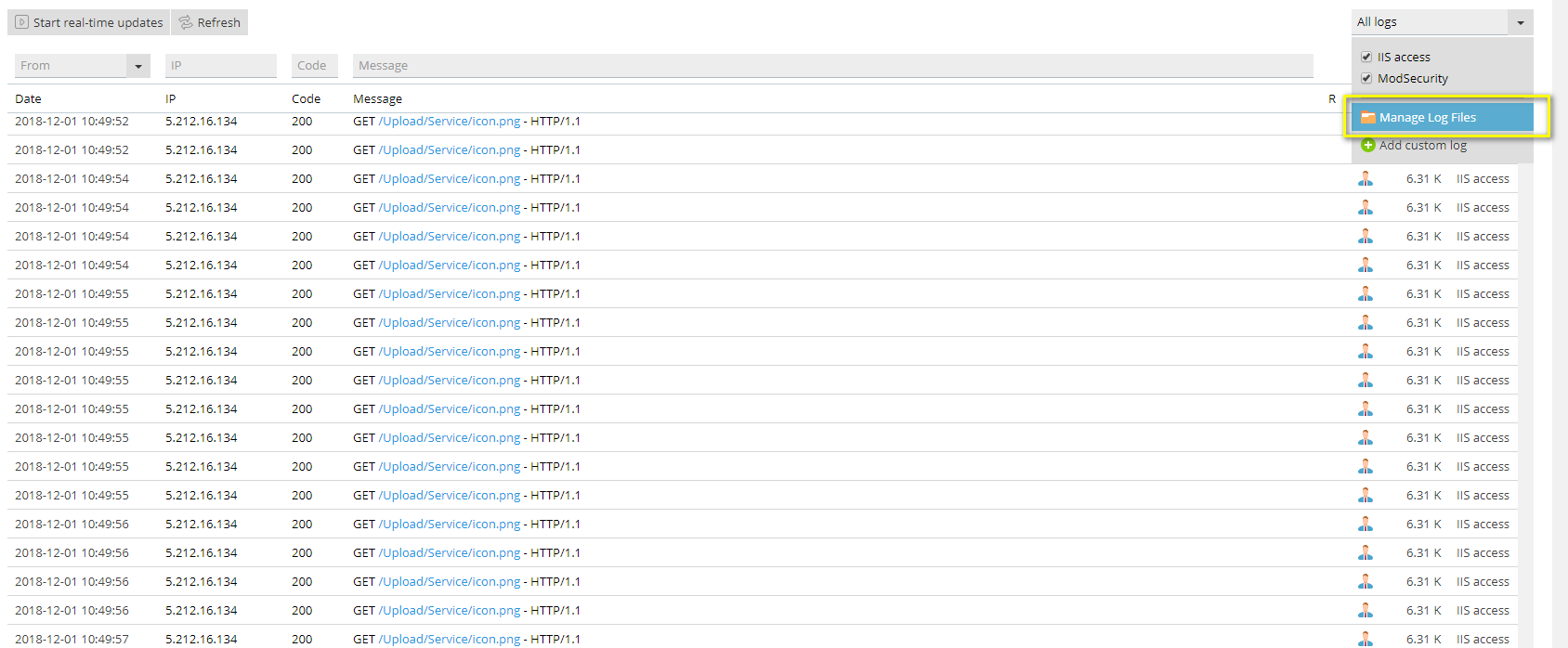This screenshot has width=1568, height=648.
Task: Sort by the Date column header
Action: [28, 98]
